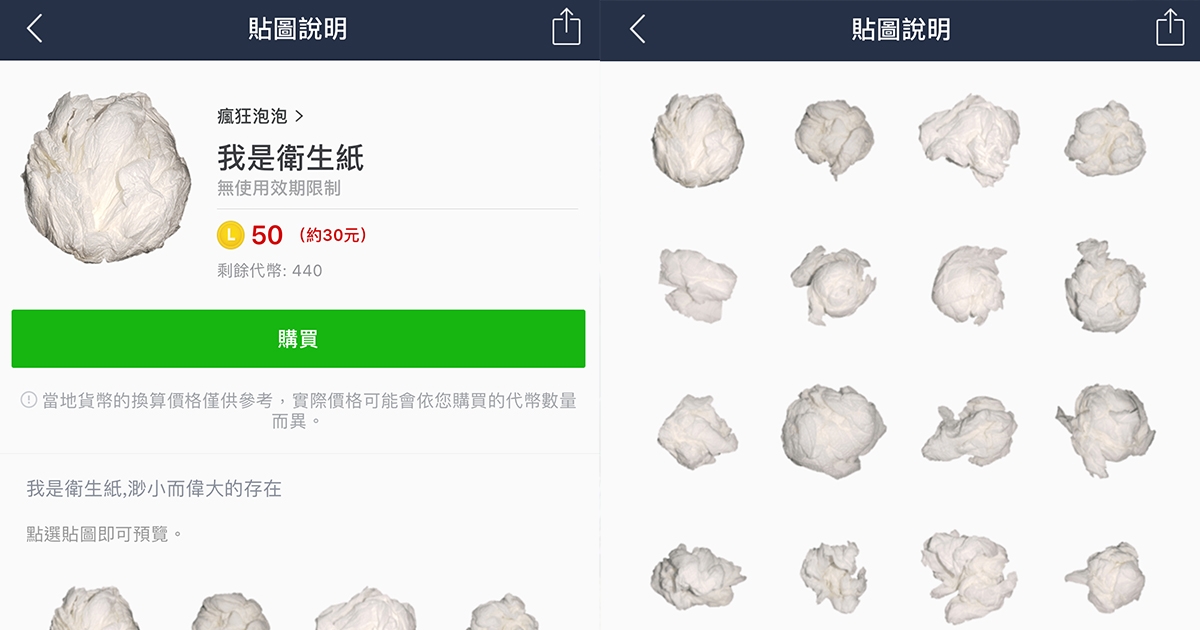This screenshot has height=630, width=1200.
Task: Select bottom-row third sticker in right grid
Action: click(x=969, y=577)
